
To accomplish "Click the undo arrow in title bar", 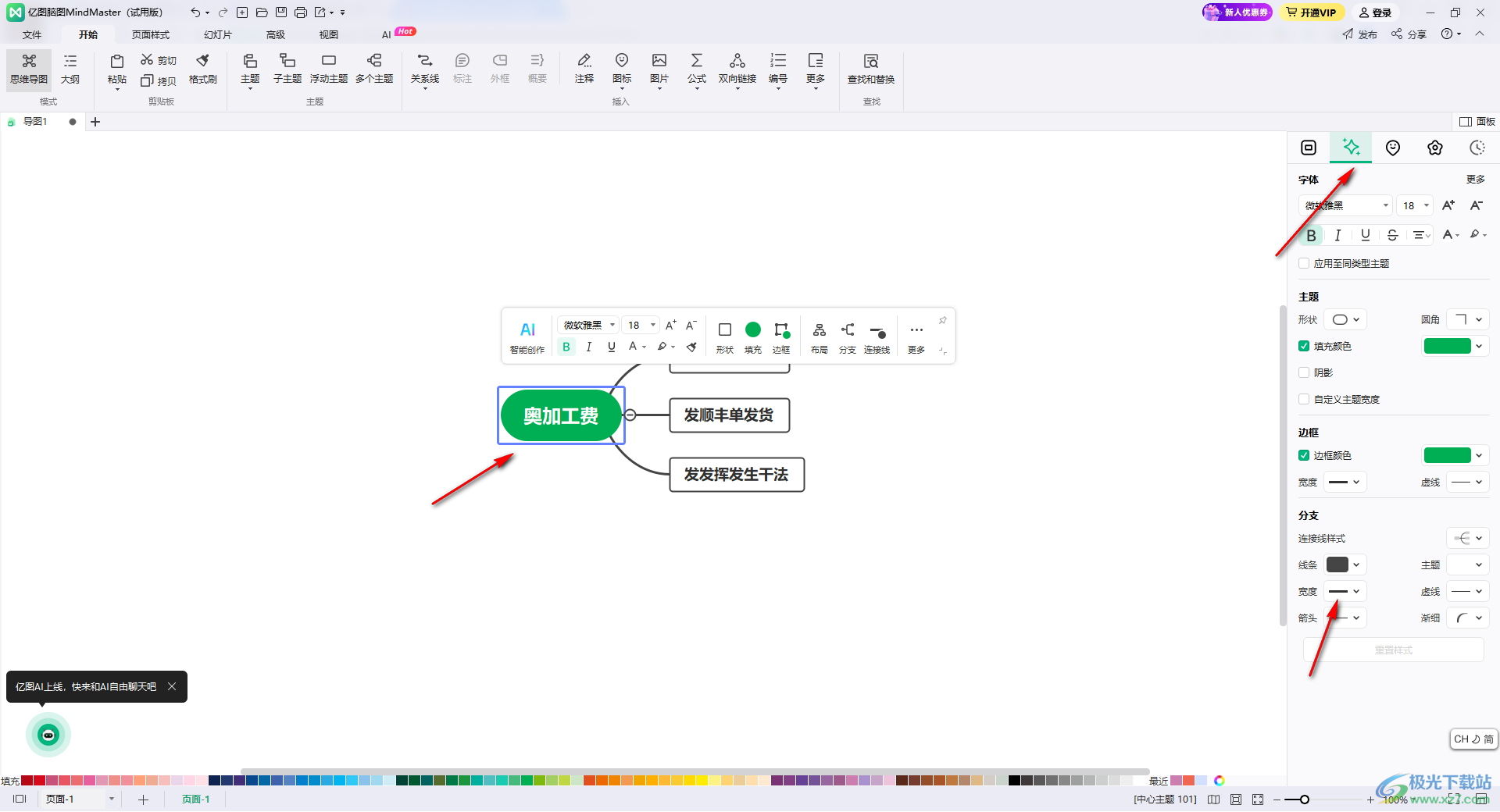I will tap(195, 12).
